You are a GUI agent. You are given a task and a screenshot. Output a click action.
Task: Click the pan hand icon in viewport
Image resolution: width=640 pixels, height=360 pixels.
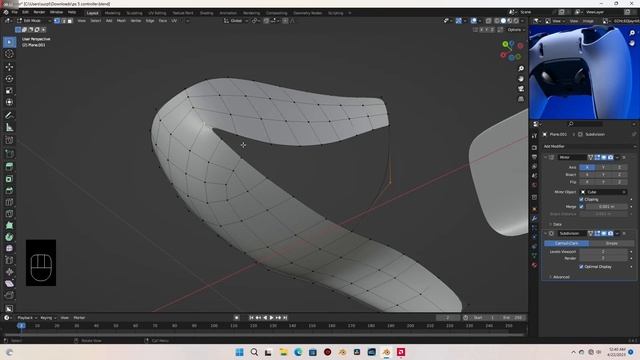521,79
